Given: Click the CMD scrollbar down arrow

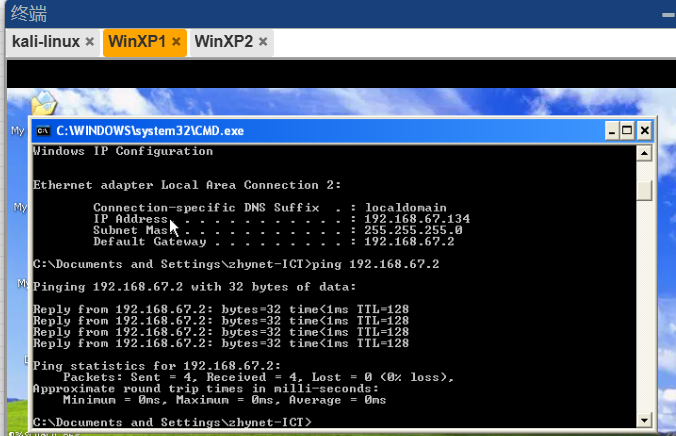Looking at the screenshot, I should pyautogui.click(x=644, y=420).
